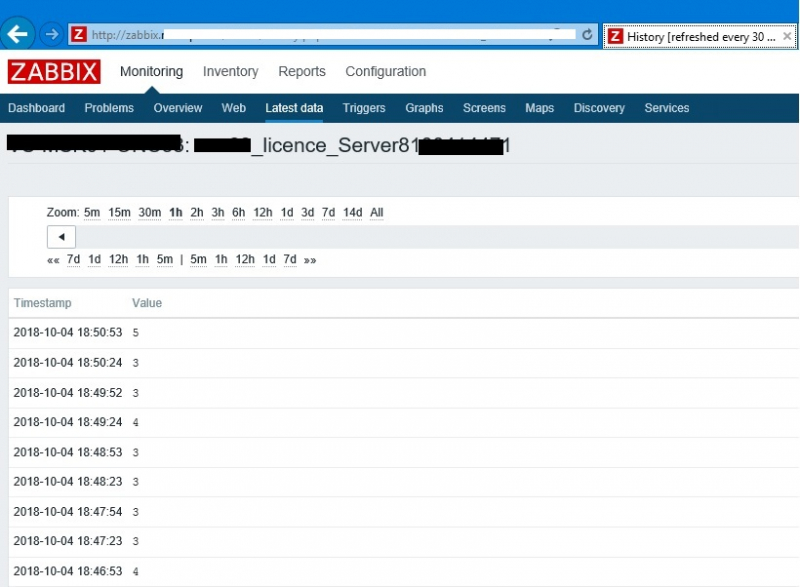Click the ZABBIX logo
This screenshot has height=587, width=800.
[x=54, y=72]
